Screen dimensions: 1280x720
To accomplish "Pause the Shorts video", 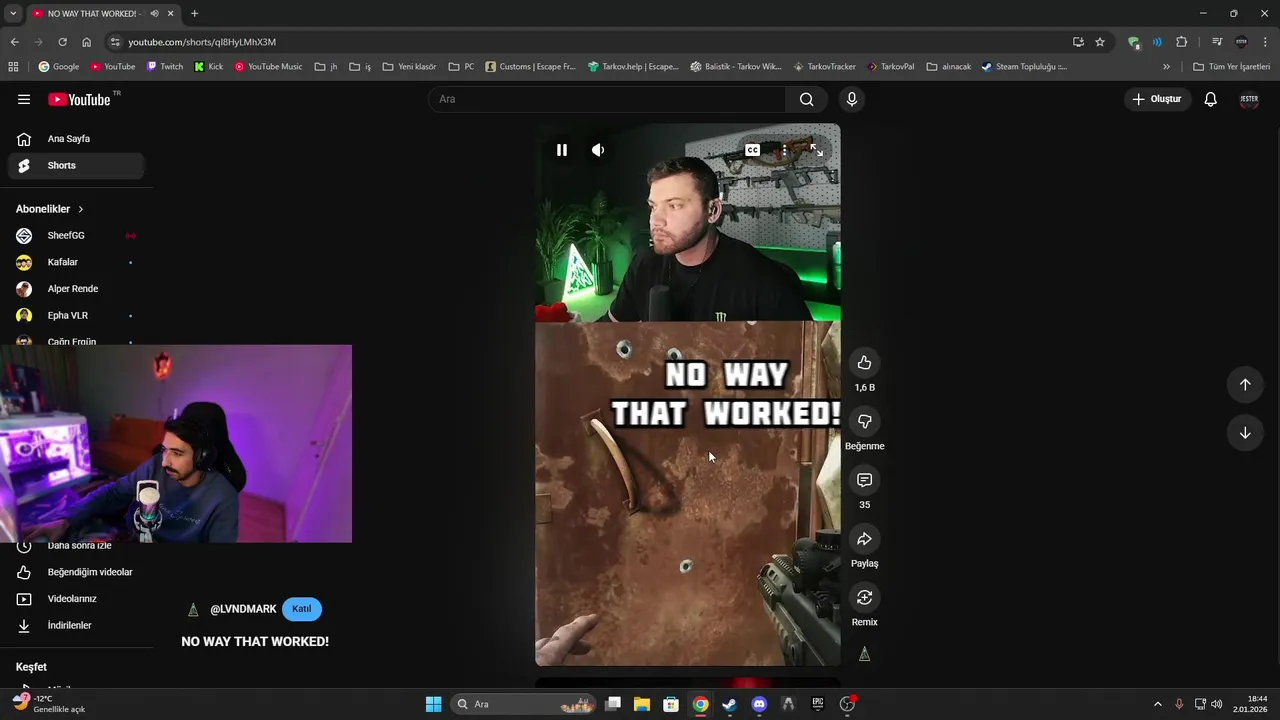I will pos(562,150).
